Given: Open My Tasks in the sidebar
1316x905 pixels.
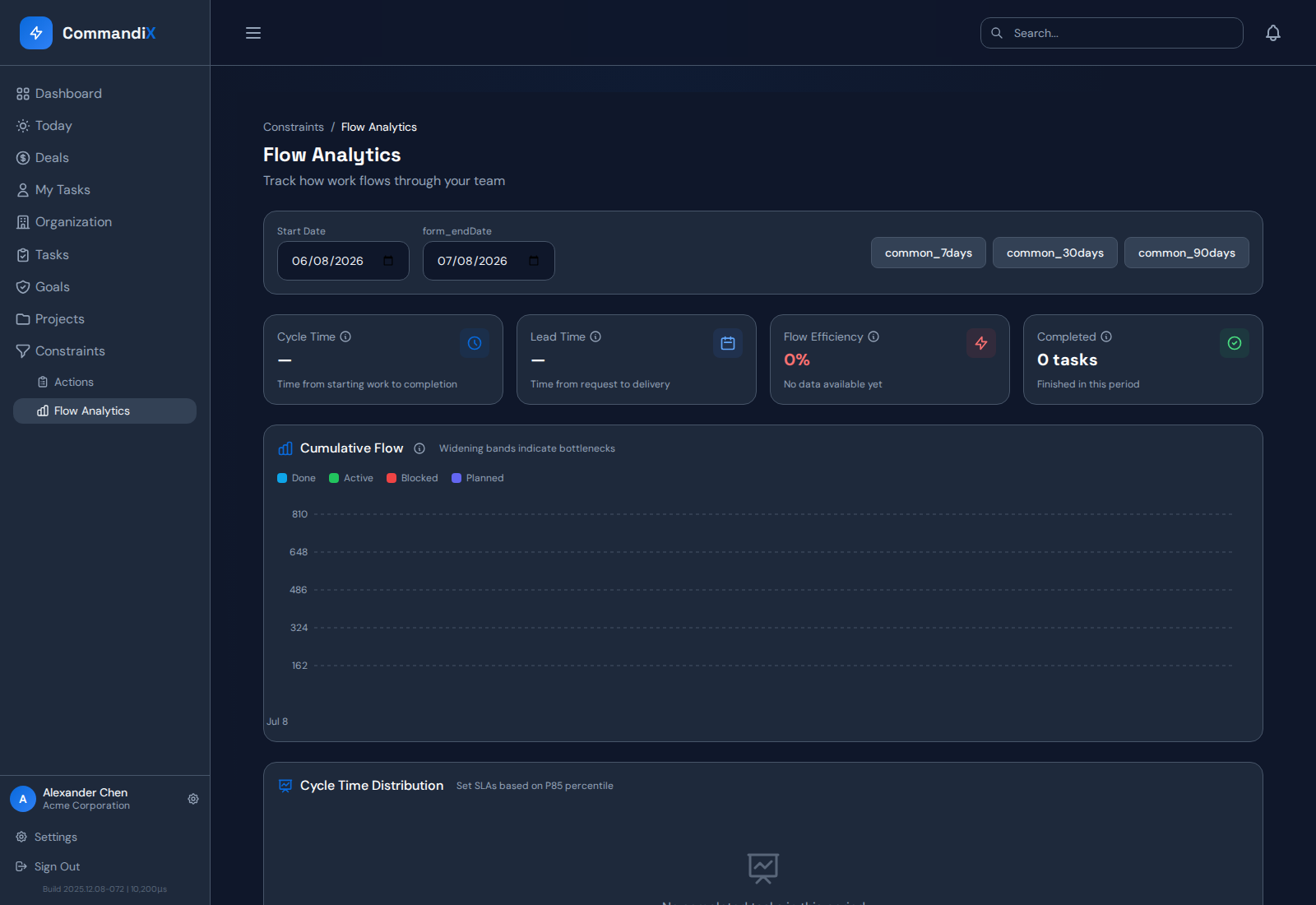Looking at the screenshot, I should pyautogui.click(x=104, y=190).
